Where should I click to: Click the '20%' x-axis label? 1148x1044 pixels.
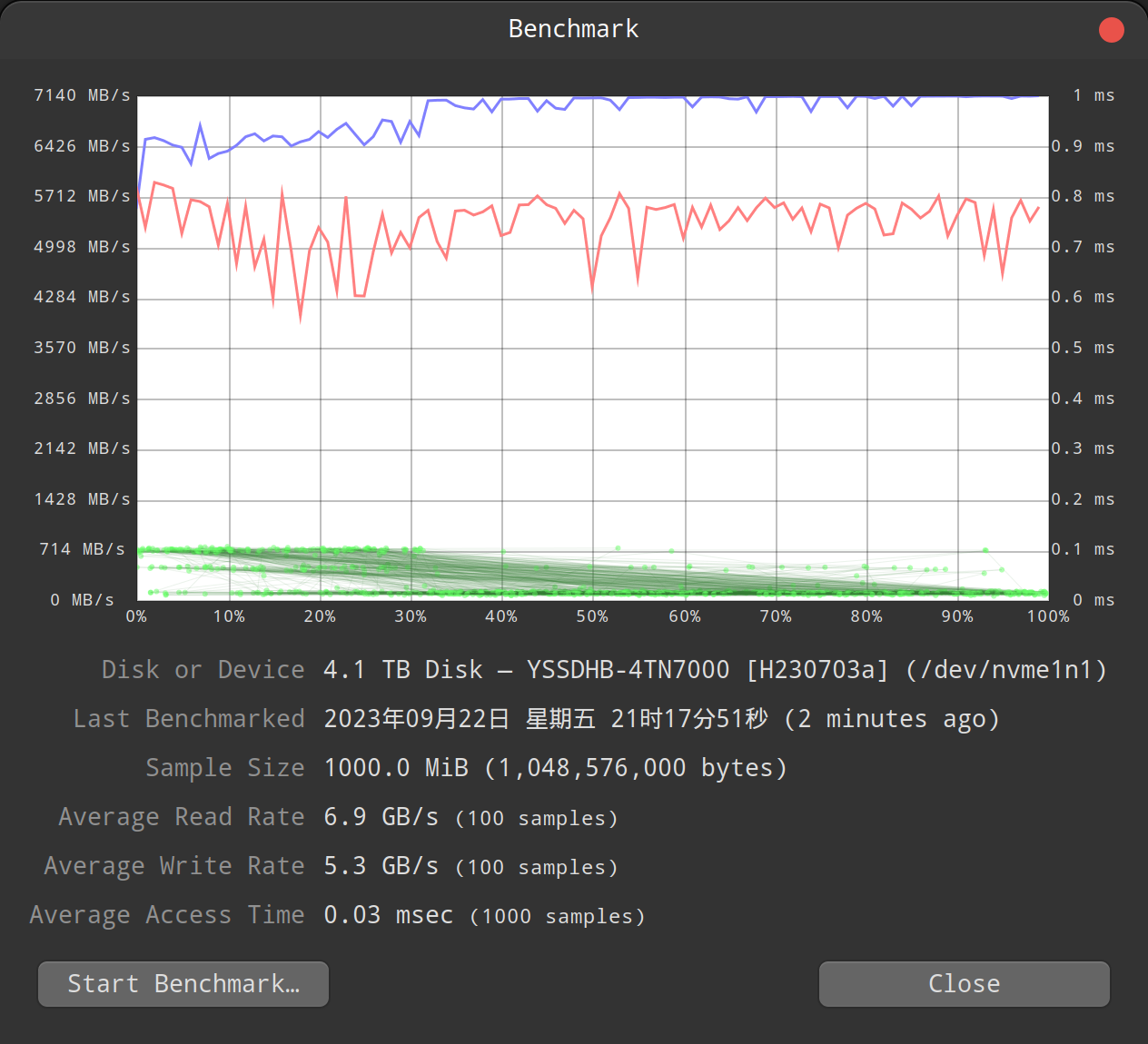tap(320, 616)
